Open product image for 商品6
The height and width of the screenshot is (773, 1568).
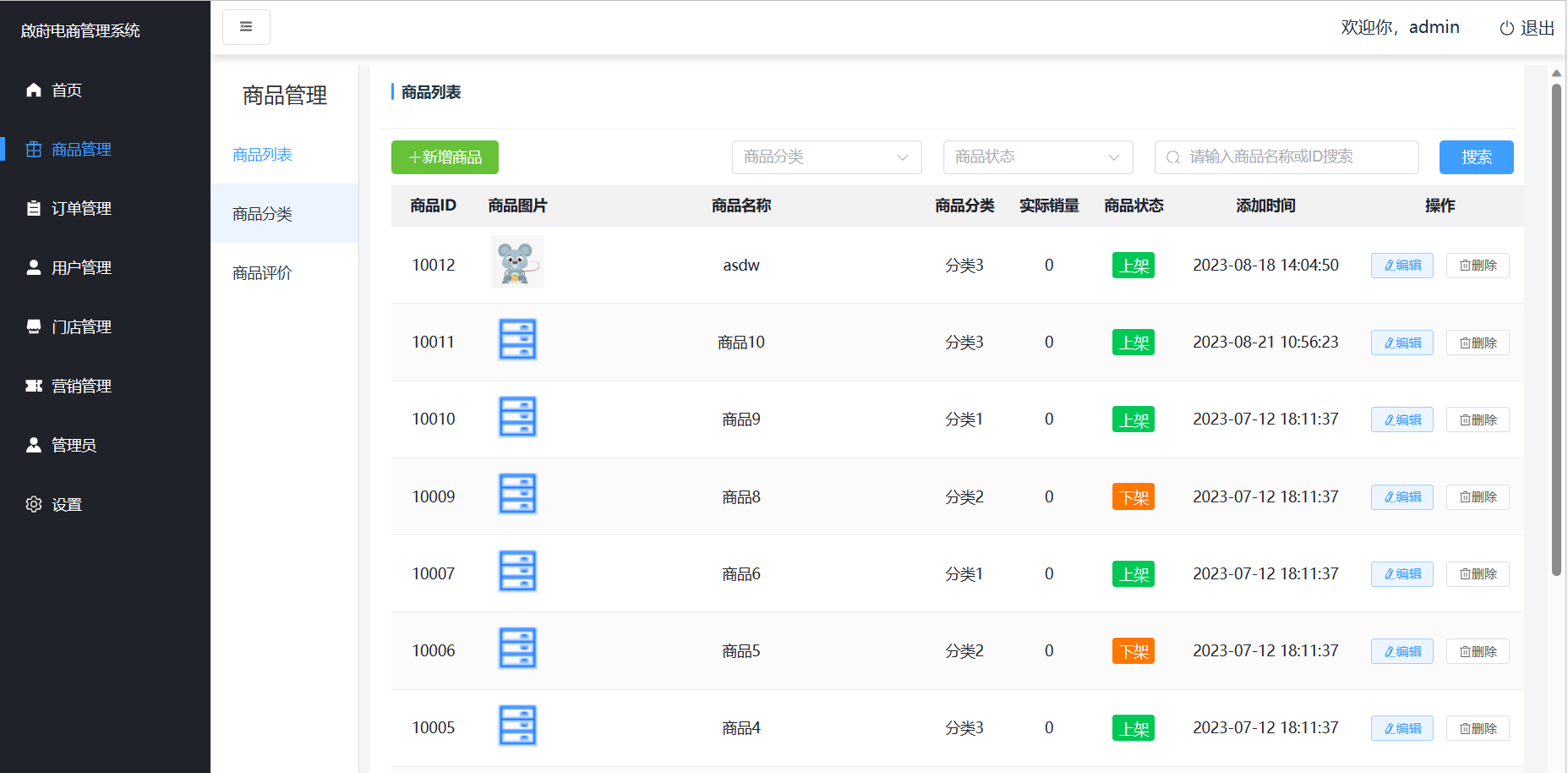click(x=517, y=571)
